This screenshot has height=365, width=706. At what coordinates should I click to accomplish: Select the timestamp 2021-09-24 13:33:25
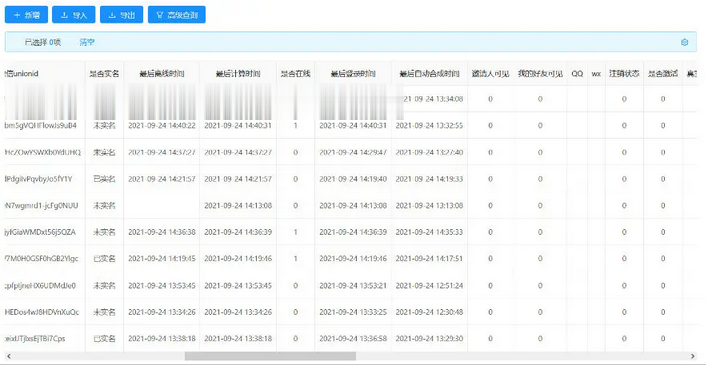pos(353,312)
